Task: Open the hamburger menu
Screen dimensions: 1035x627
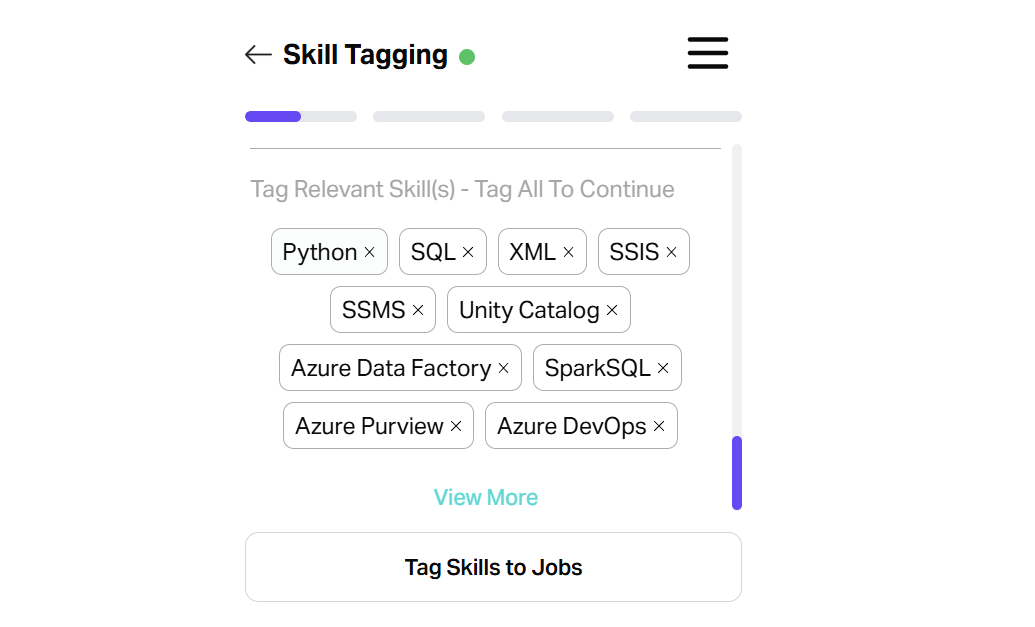Action: point(707,53)
